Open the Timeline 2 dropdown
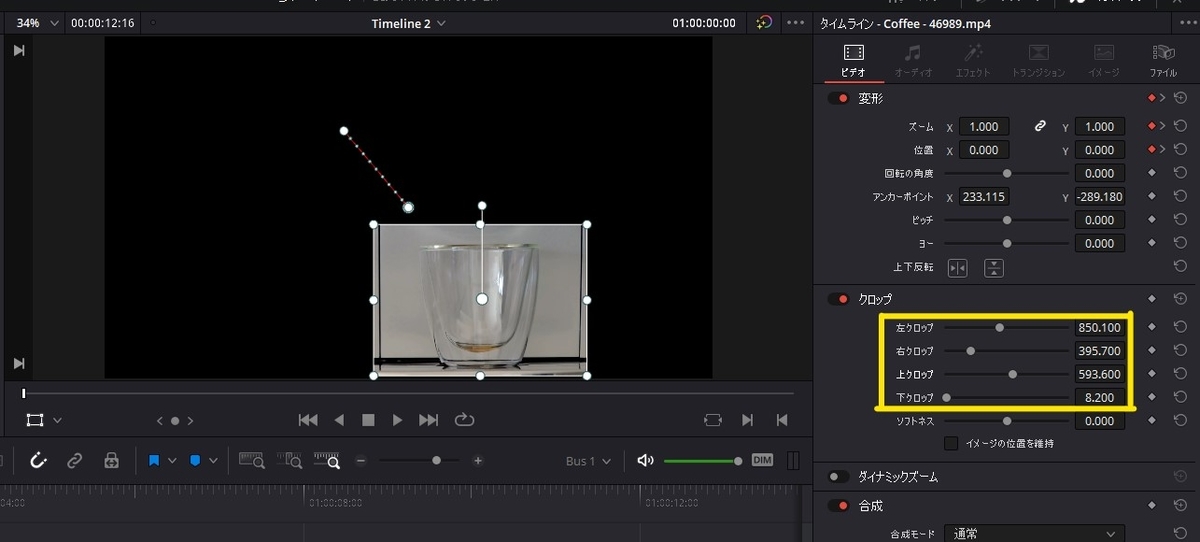The height and width of the screenshot is (542, 1200). 408,23
